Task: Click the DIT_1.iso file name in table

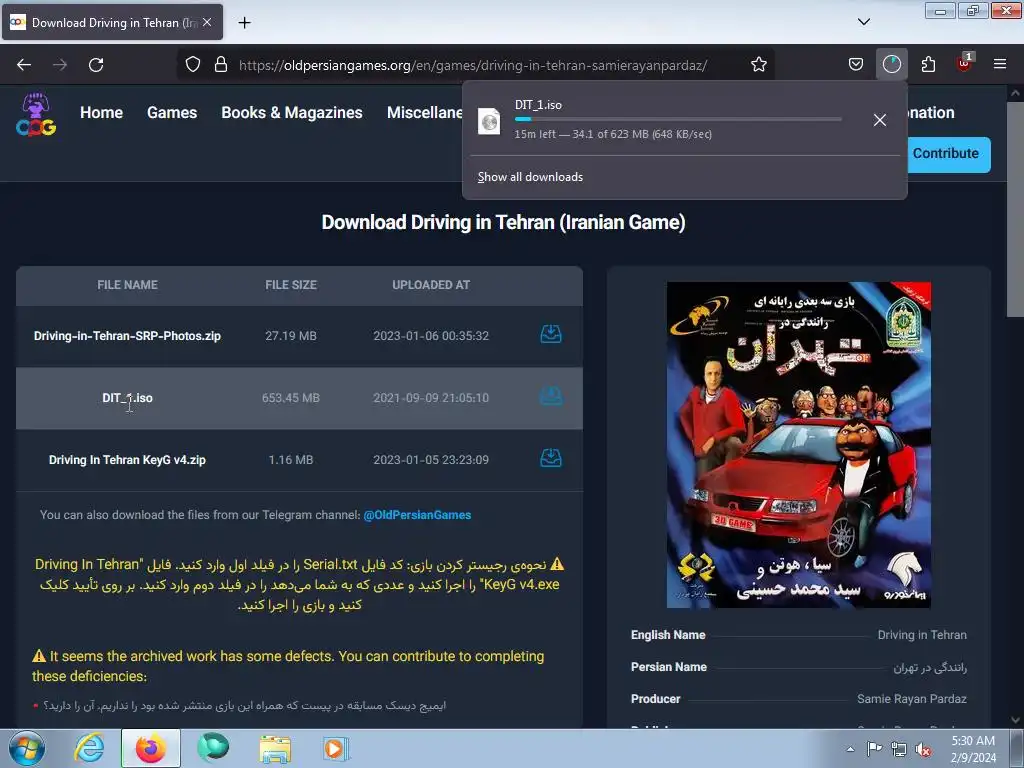Action: 127,398
